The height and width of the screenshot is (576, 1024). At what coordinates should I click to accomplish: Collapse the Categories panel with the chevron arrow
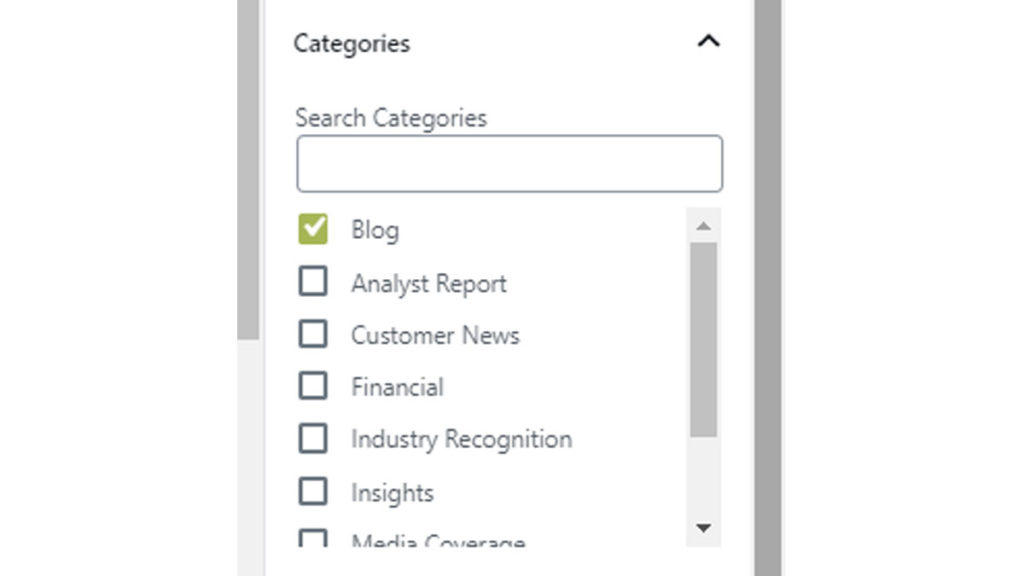[x=708, y=42]
